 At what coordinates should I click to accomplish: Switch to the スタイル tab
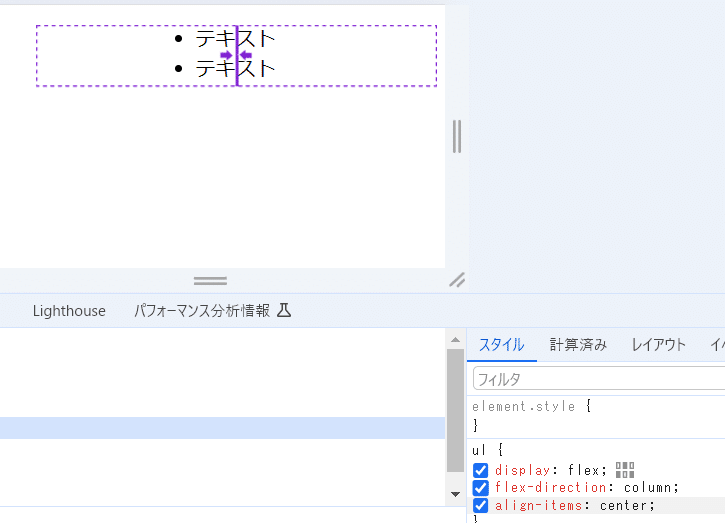coord(501,345)
